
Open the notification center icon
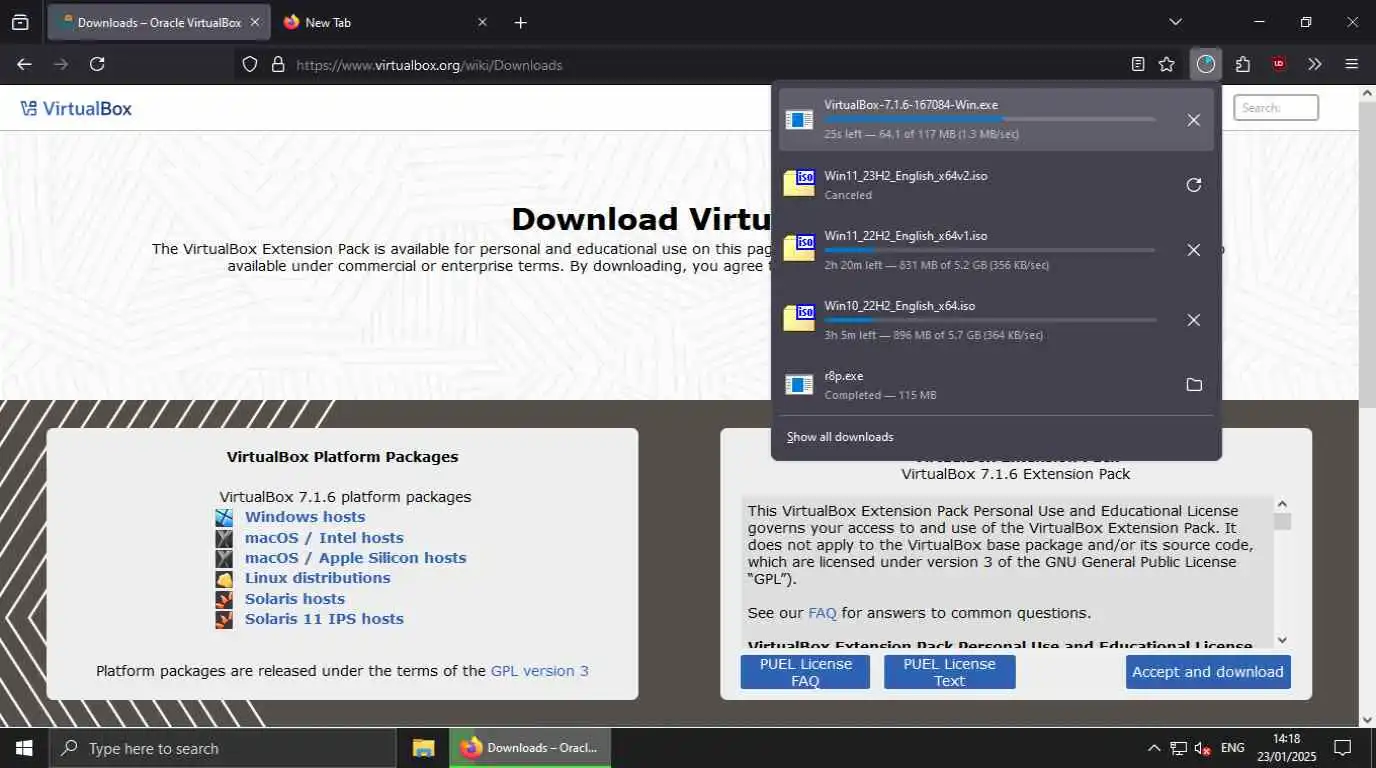tap(1343, 748)
